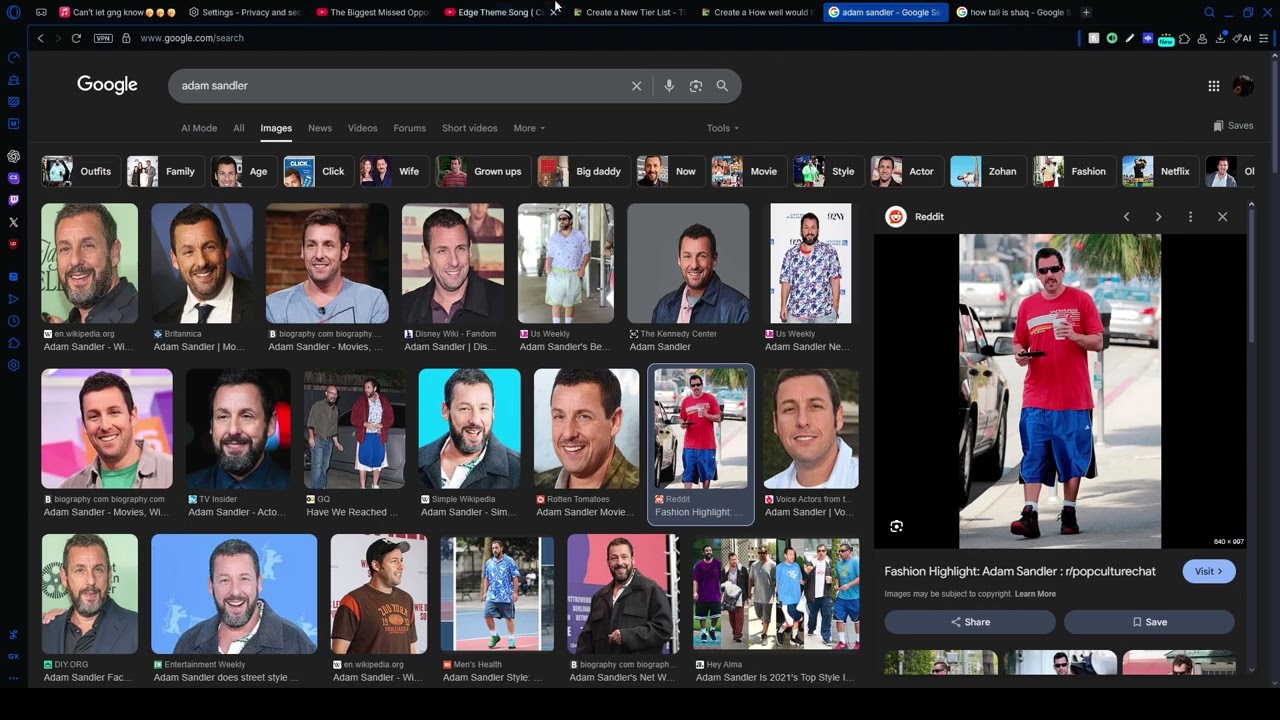Open the GQ 'Have We Reached' image result
This screenshot has width=1280, height=720.
[x=354, y=429]
